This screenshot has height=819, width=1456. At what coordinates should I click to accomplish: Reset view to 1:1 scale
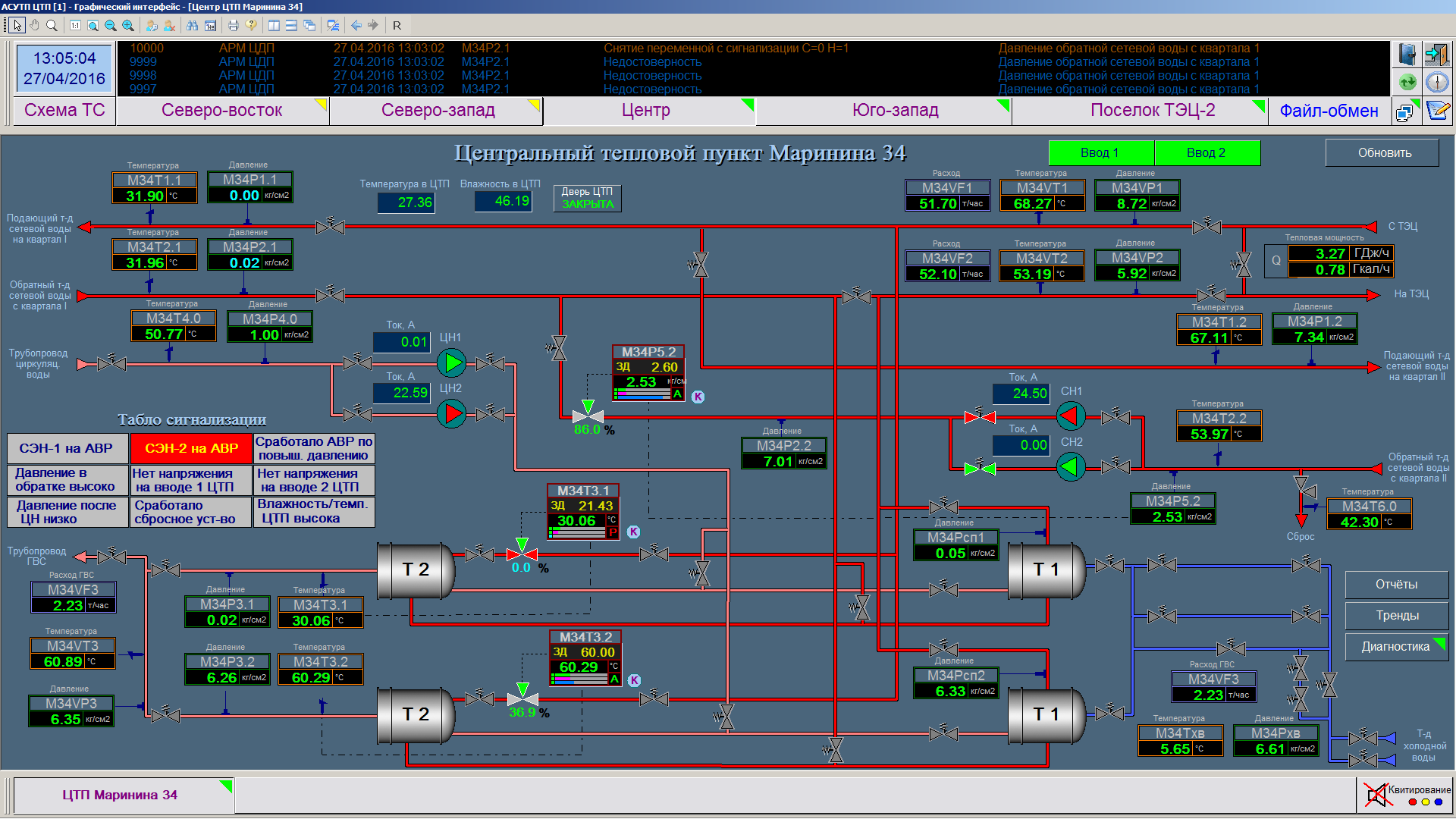coord(75,25)
